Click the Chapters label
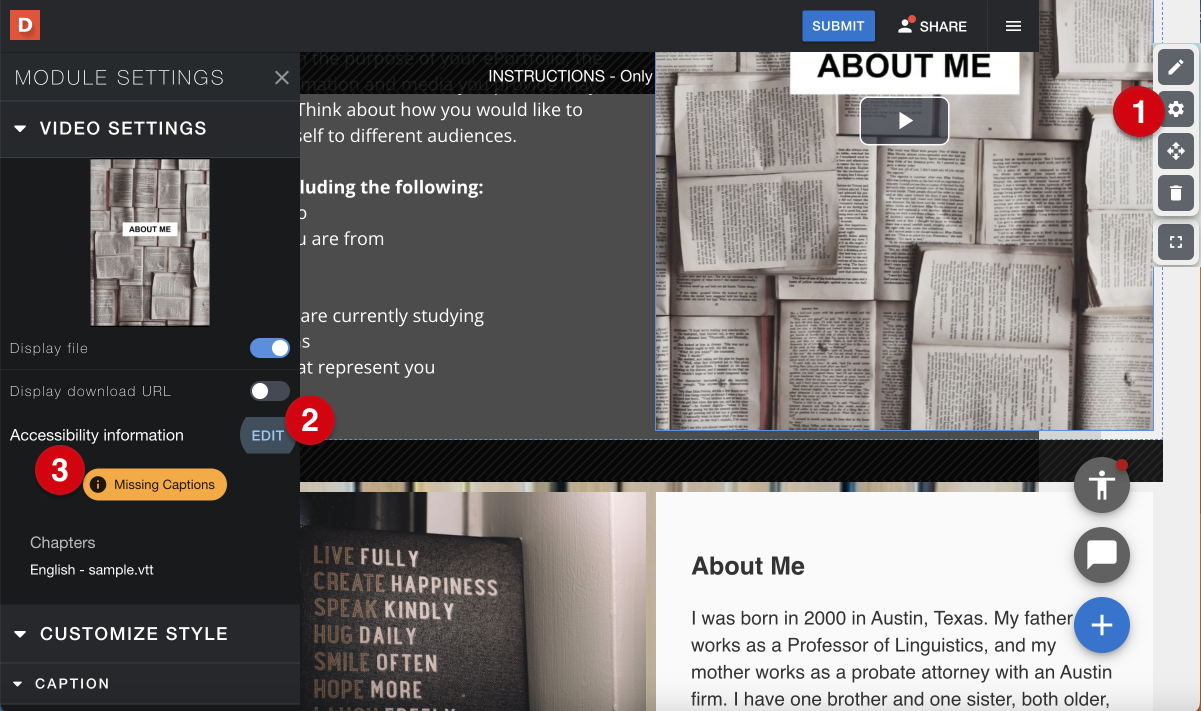 [63, 543]
